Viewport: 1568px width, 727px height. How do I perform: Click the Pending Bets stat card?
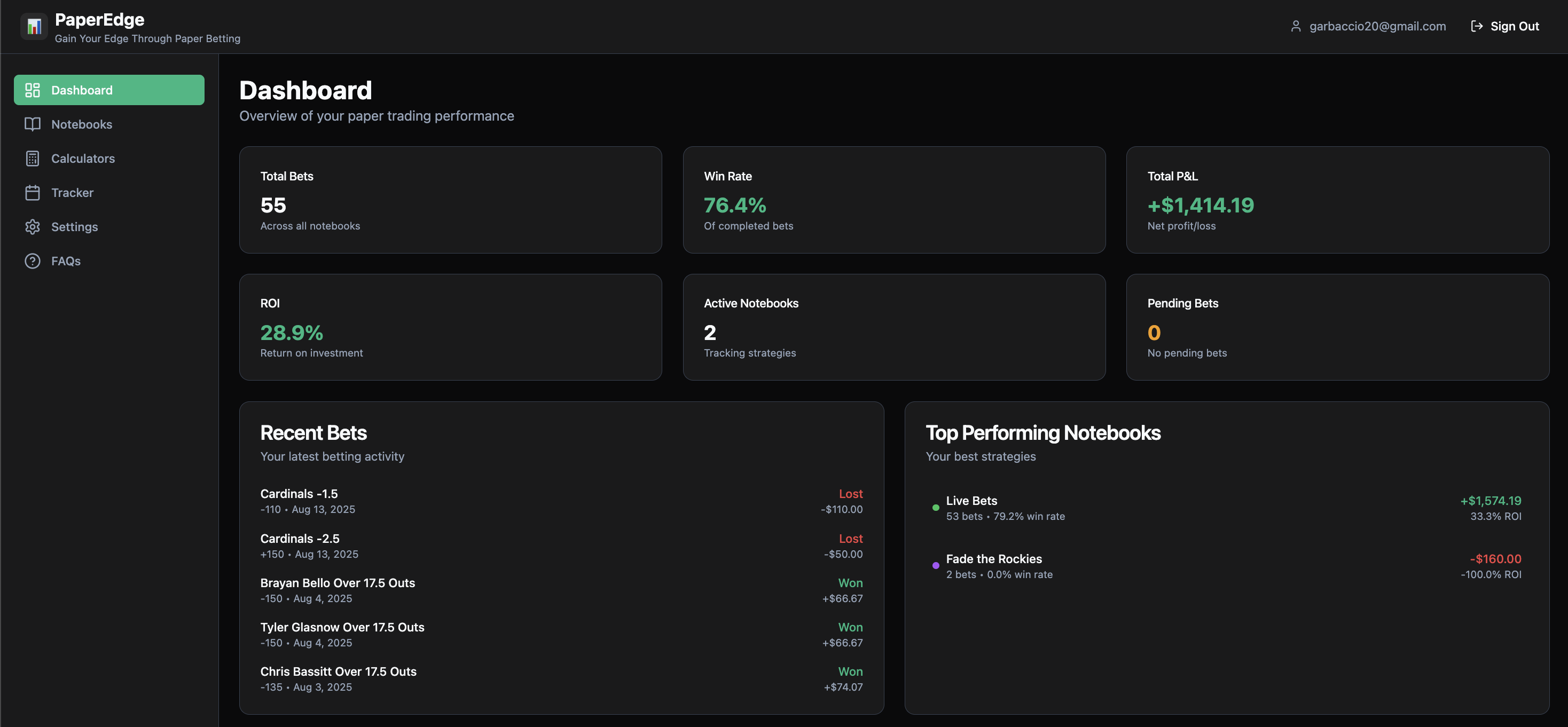1337,327
